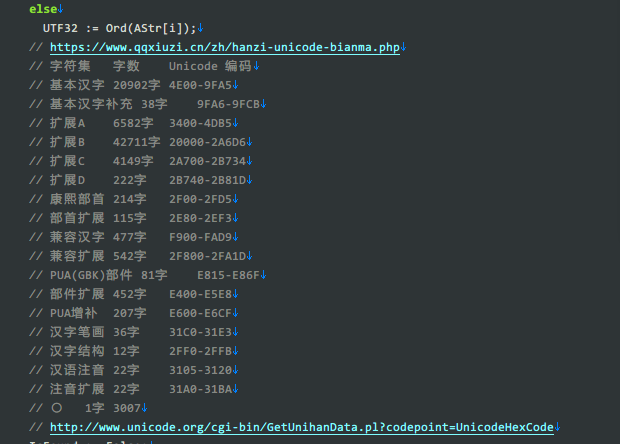Open the unicode.org GetUnihanData link
The height and width of the screenshot is (444, 620).
(300, 427)
